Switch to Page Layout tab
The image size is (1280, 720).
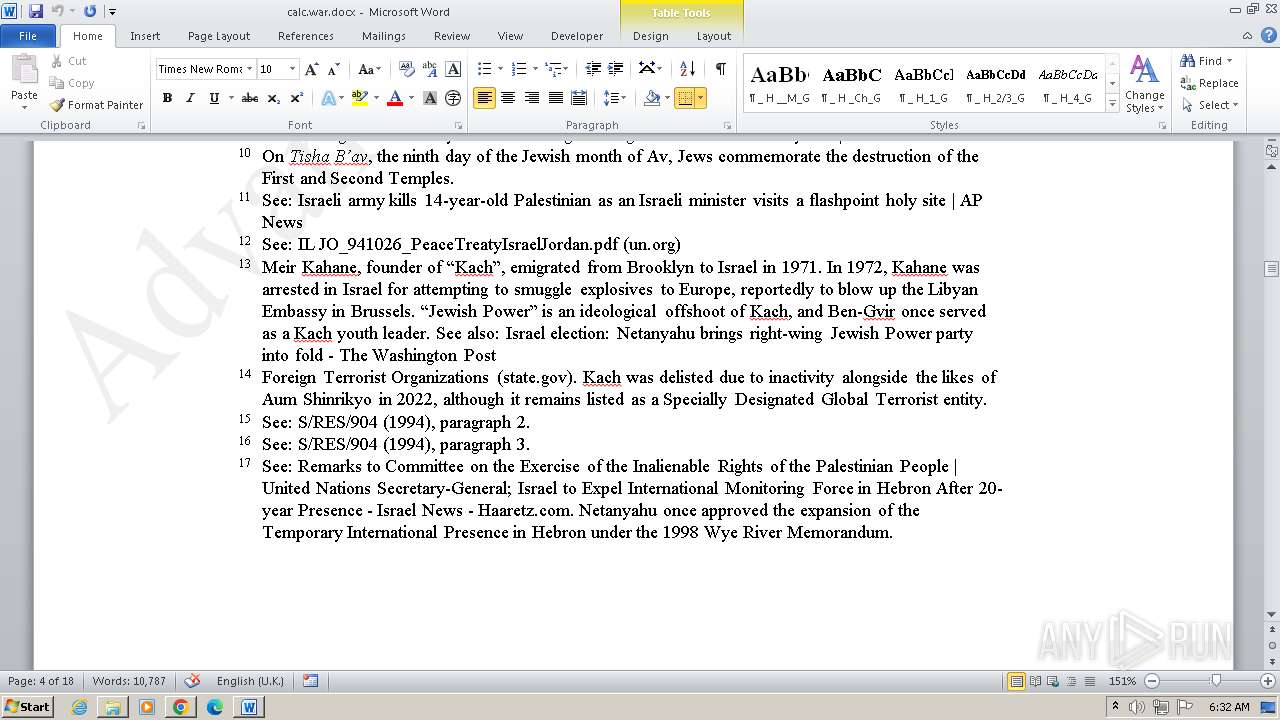click(219, 36)
